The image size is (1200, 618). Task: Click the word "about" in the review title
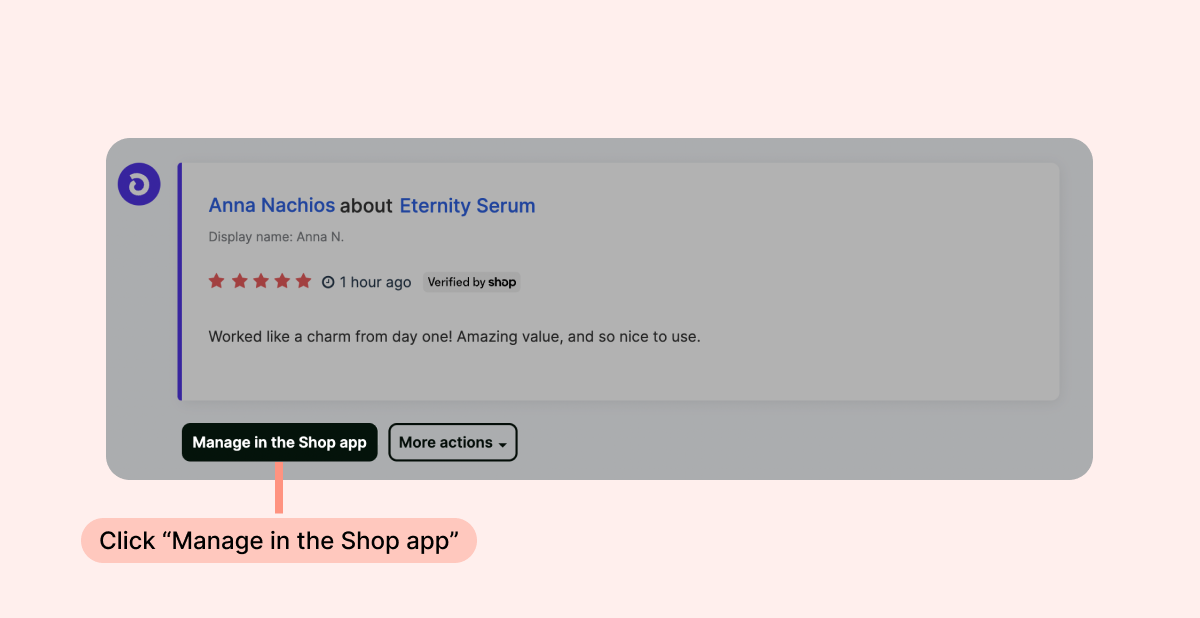tap(366, 206)
